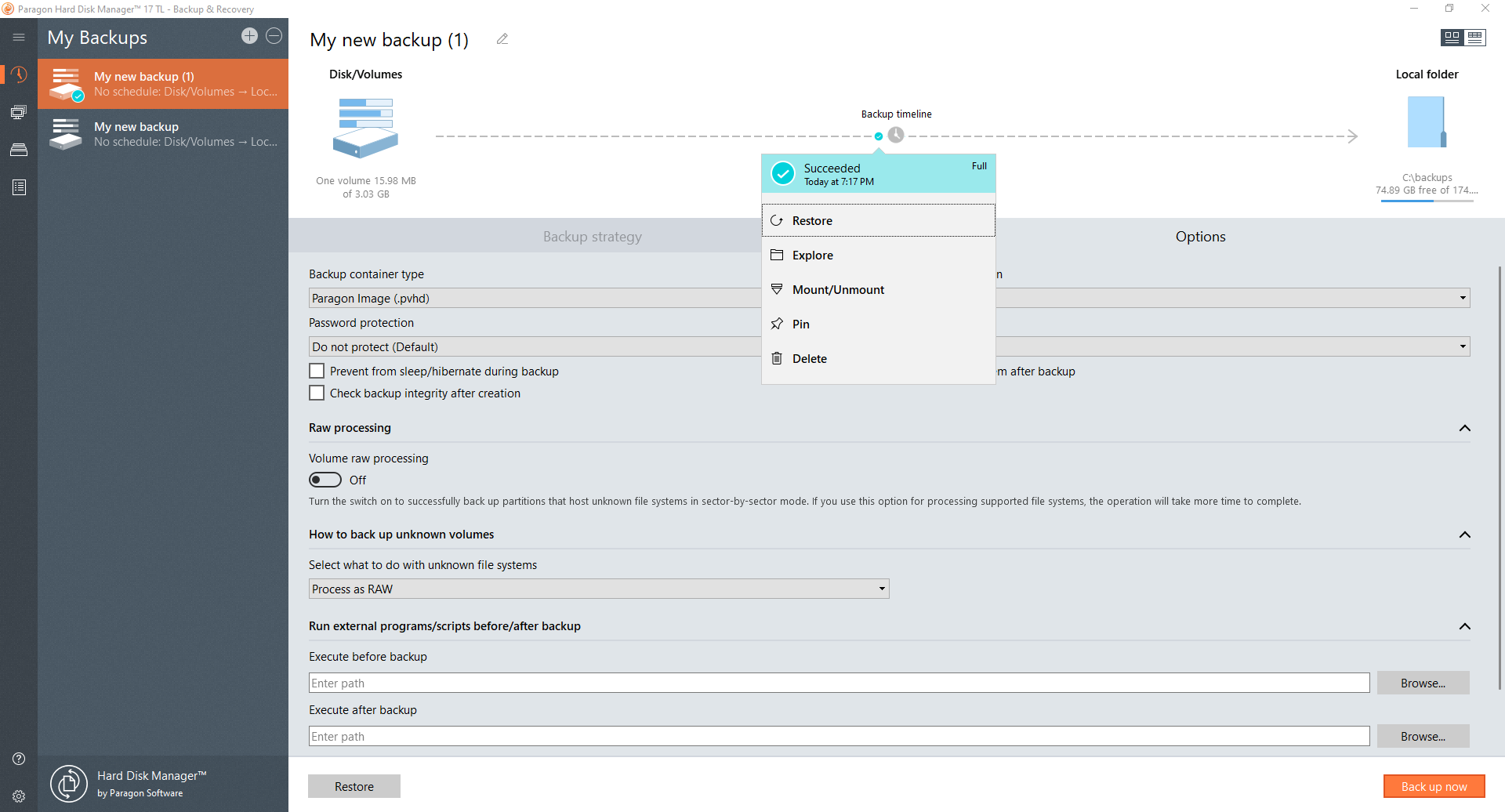Click the Execute after backup path field
1505x812 pixels.
(x=839, y=737)
